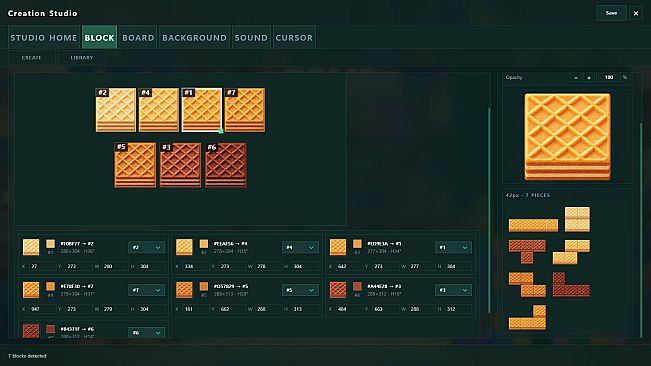The height and width of the screenshot is (366, 651).
Task: Select darkest waffle block #6 on the canvas
Action: pyautogui.click(x=226, y=165)
